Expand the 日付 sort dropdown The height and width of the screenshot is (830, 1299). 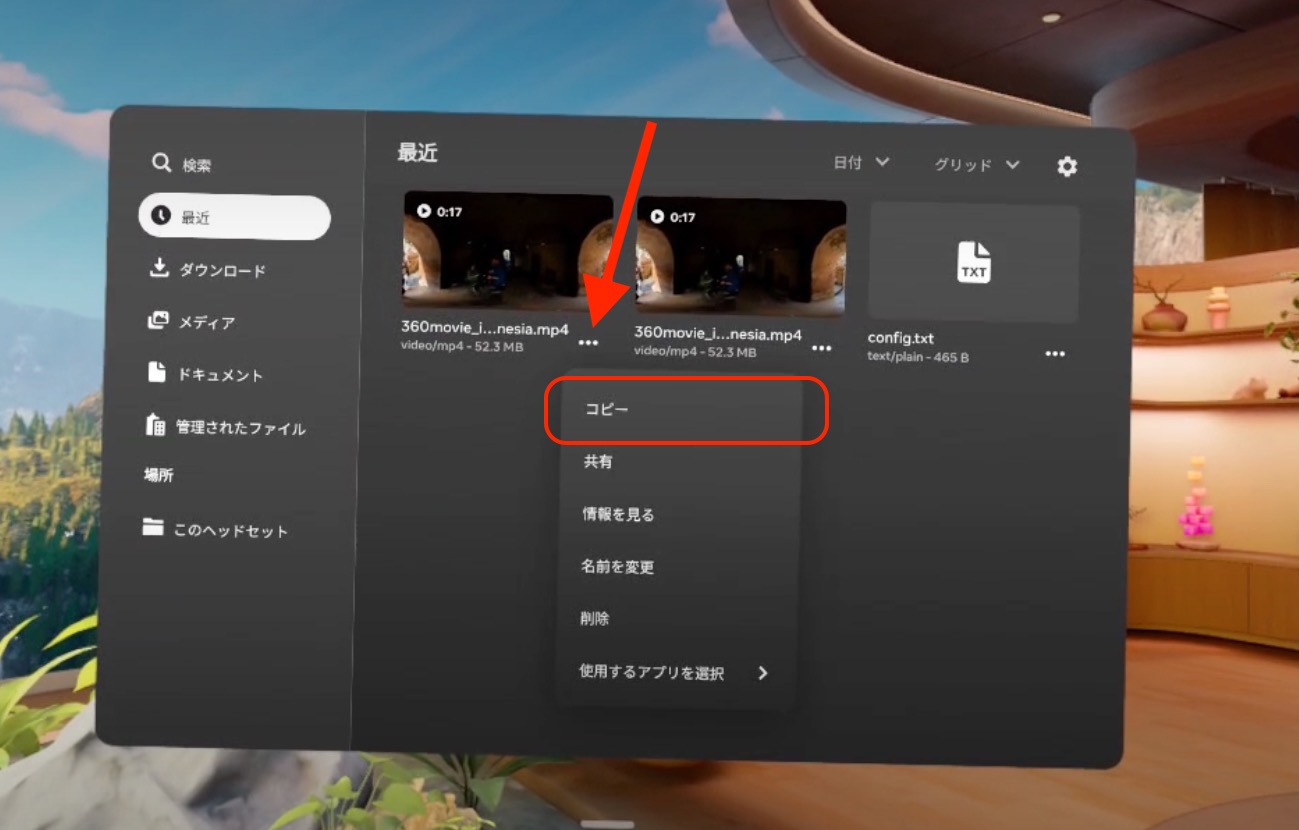(x=862, y=162)
